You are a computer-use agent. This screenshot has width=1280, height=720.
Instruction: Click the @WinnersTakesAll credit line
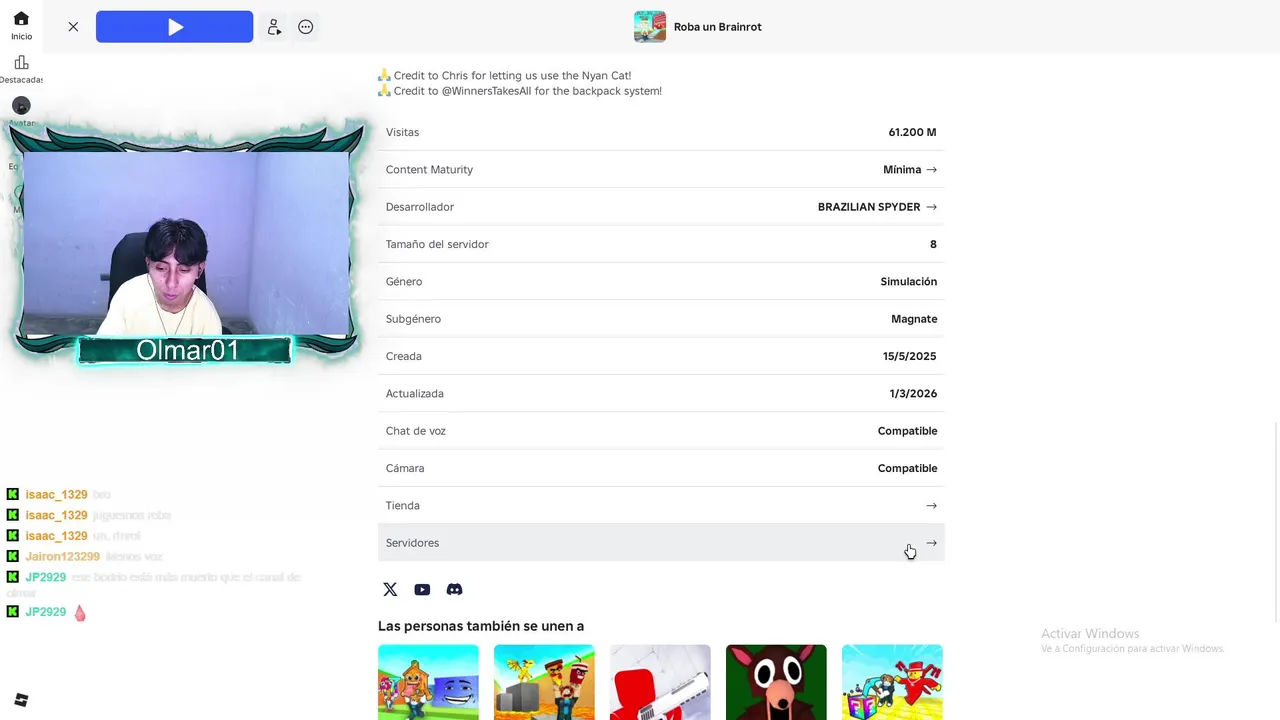(x=519, y=91)
